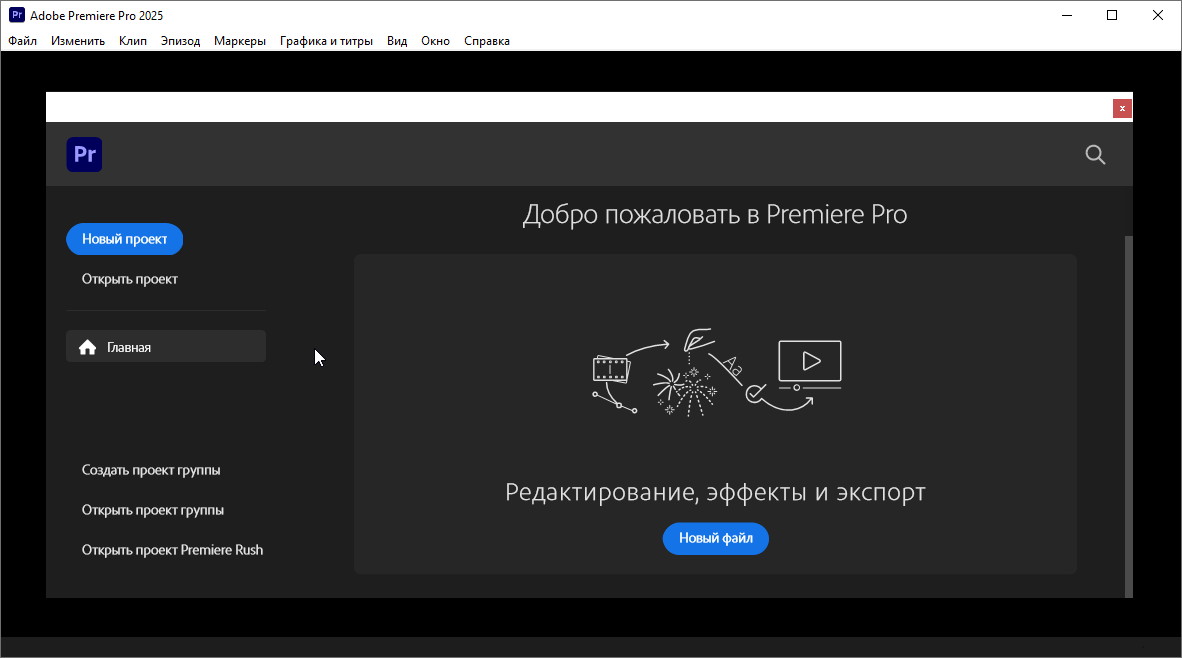1182x658 pixels.
Task: Click Открыть проект Premiere Rush
Action: click(x=173, y=549)
